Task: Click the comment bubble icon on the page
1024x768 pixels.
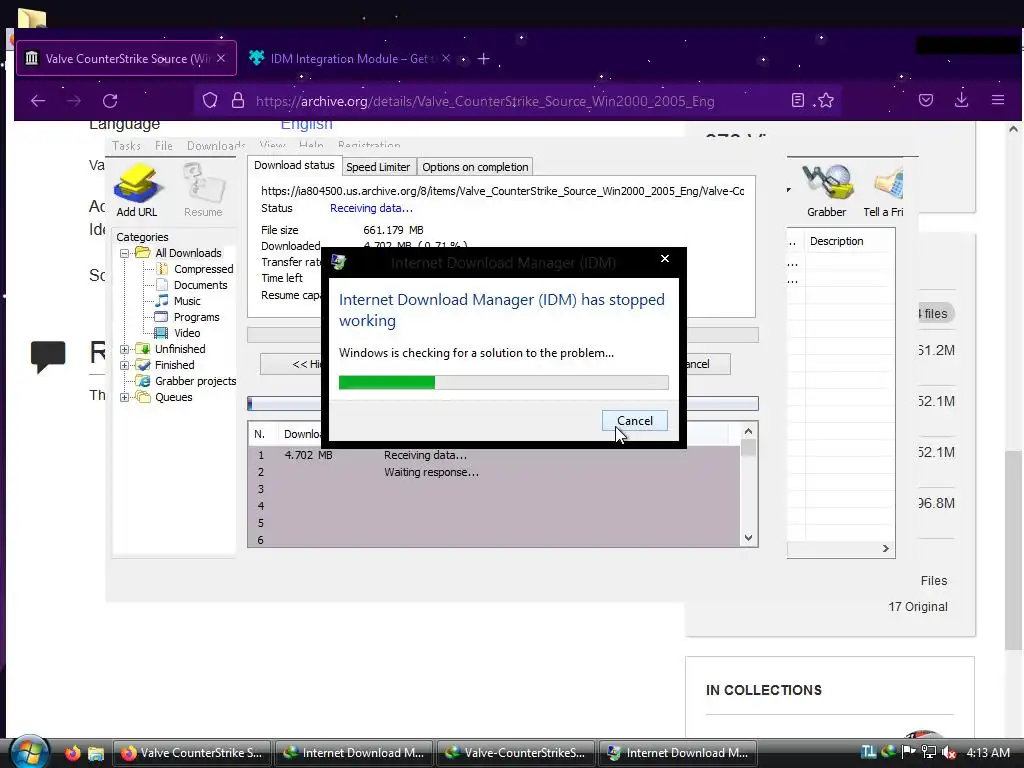Action: [48, 357]
